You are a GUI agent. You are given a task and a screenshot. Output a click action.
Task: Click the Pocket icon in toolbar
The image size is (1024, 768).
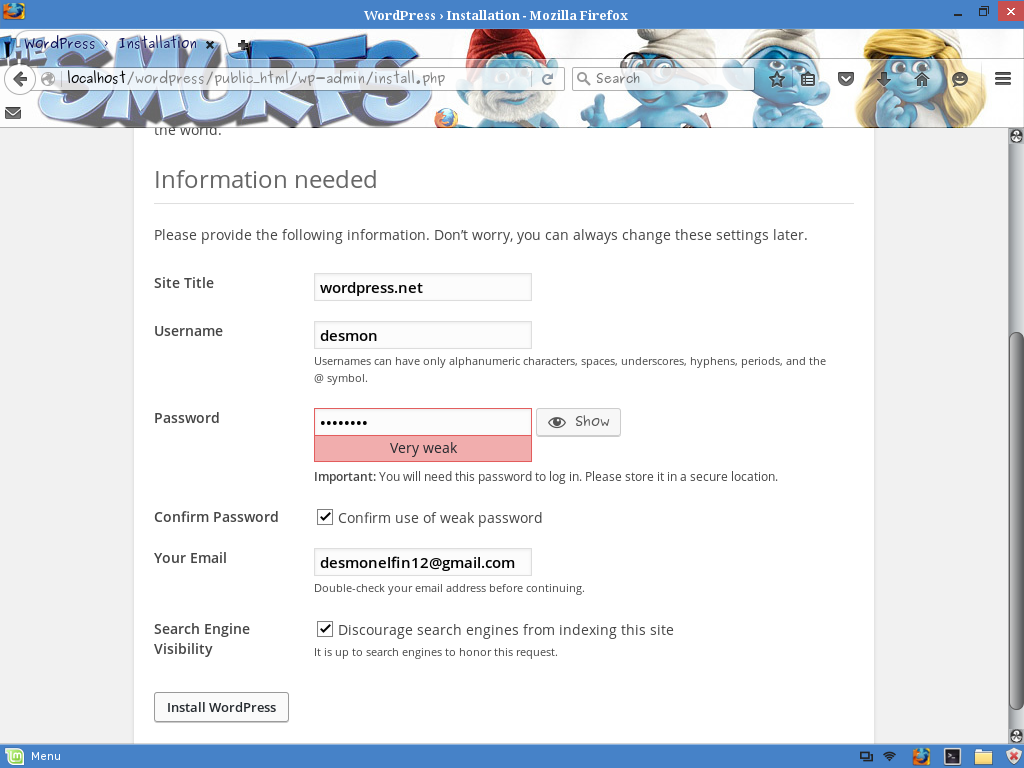click(x=846, y=80)
